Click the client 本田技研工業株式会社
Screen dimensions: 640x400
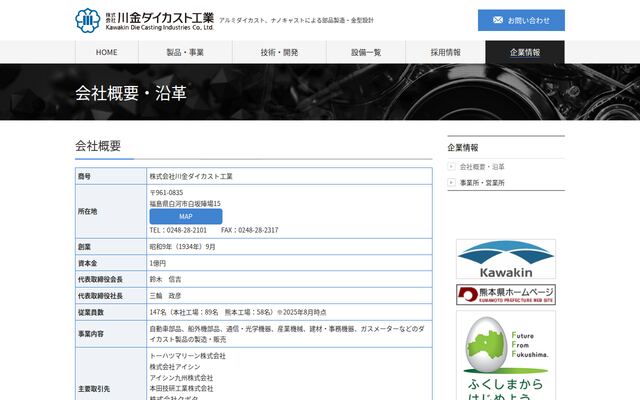(x=181, y=389)
